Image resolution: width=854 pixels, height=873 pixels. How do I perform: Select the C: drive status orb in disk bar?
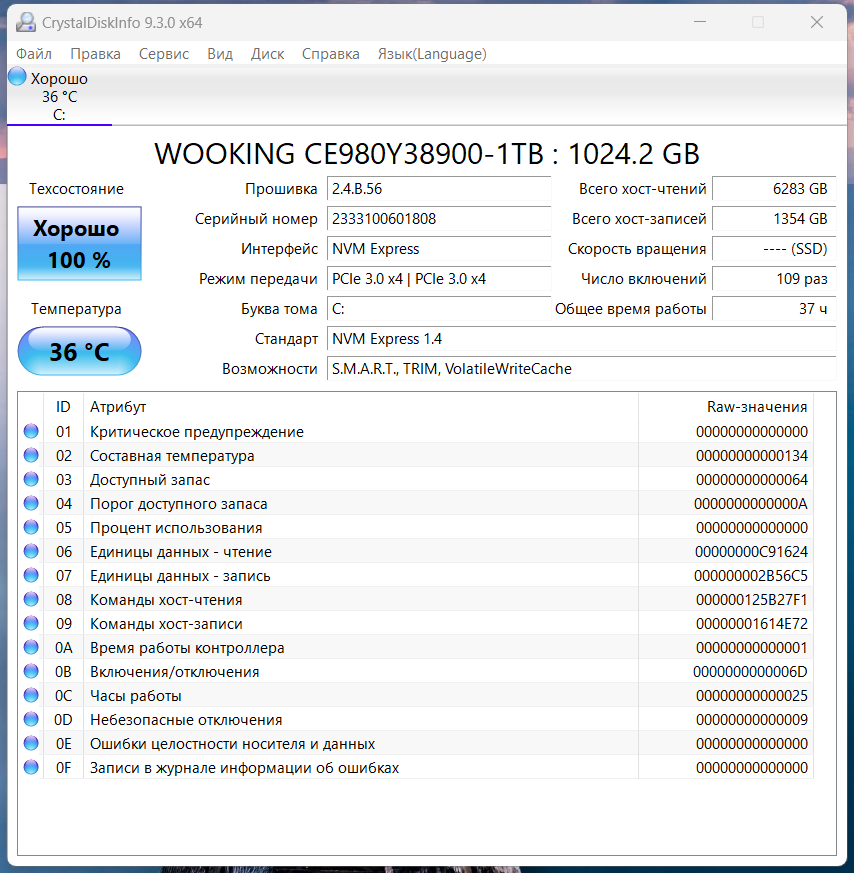17,76
